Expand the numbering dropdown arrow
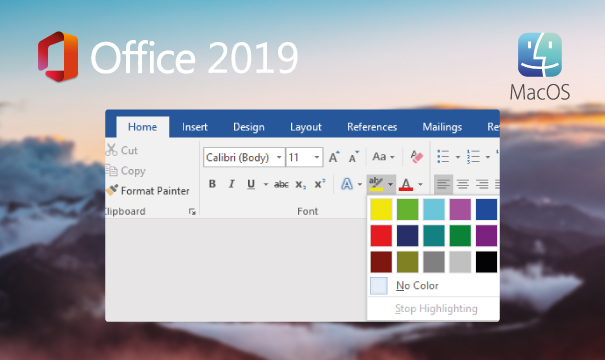This screenshot has height=360, width=605. pos(488,157)
